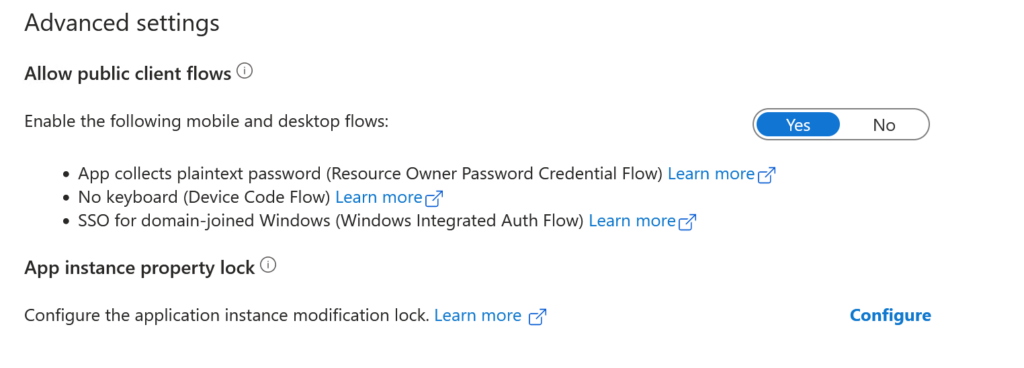Screen dimensions: 1024x368
Task: Click the Allow public client flows label
Action: [128, 74]
